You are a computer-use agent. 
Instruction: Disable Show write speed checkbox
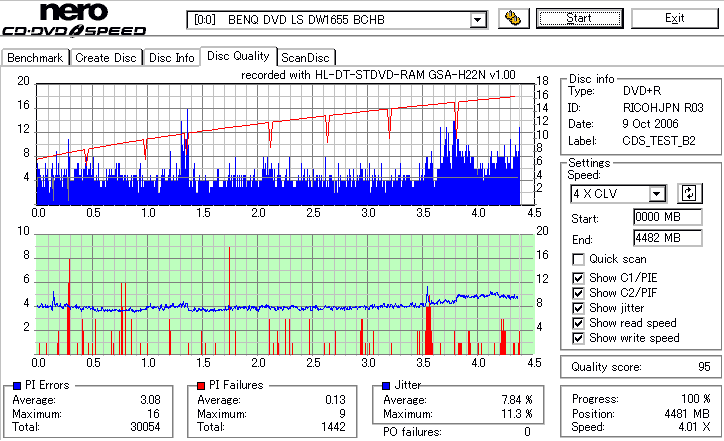[x=578, y=338]
